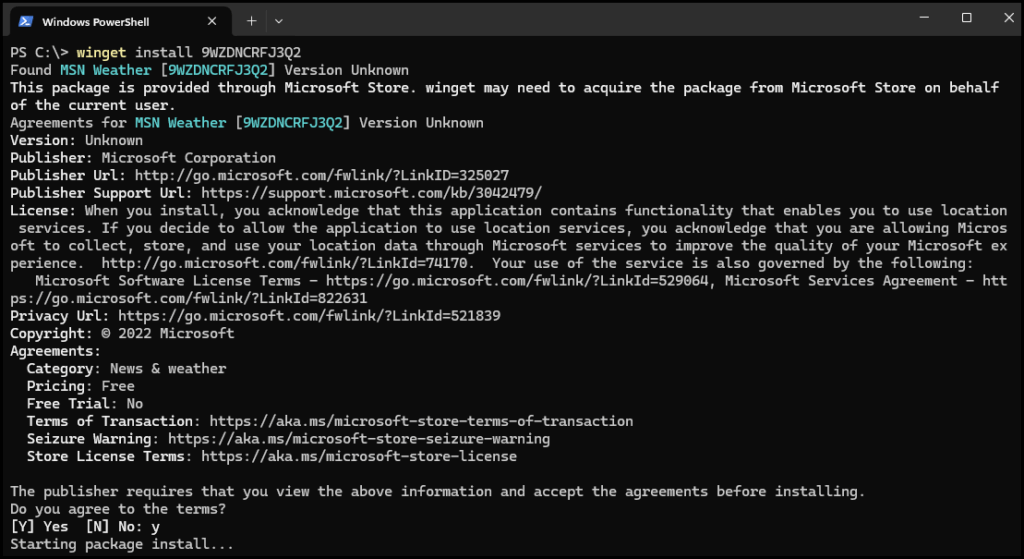This screenshot has height=559, width=1024.
Task: Click the typed y after the Yes/No prompt
Action: [x=155, y=527]
